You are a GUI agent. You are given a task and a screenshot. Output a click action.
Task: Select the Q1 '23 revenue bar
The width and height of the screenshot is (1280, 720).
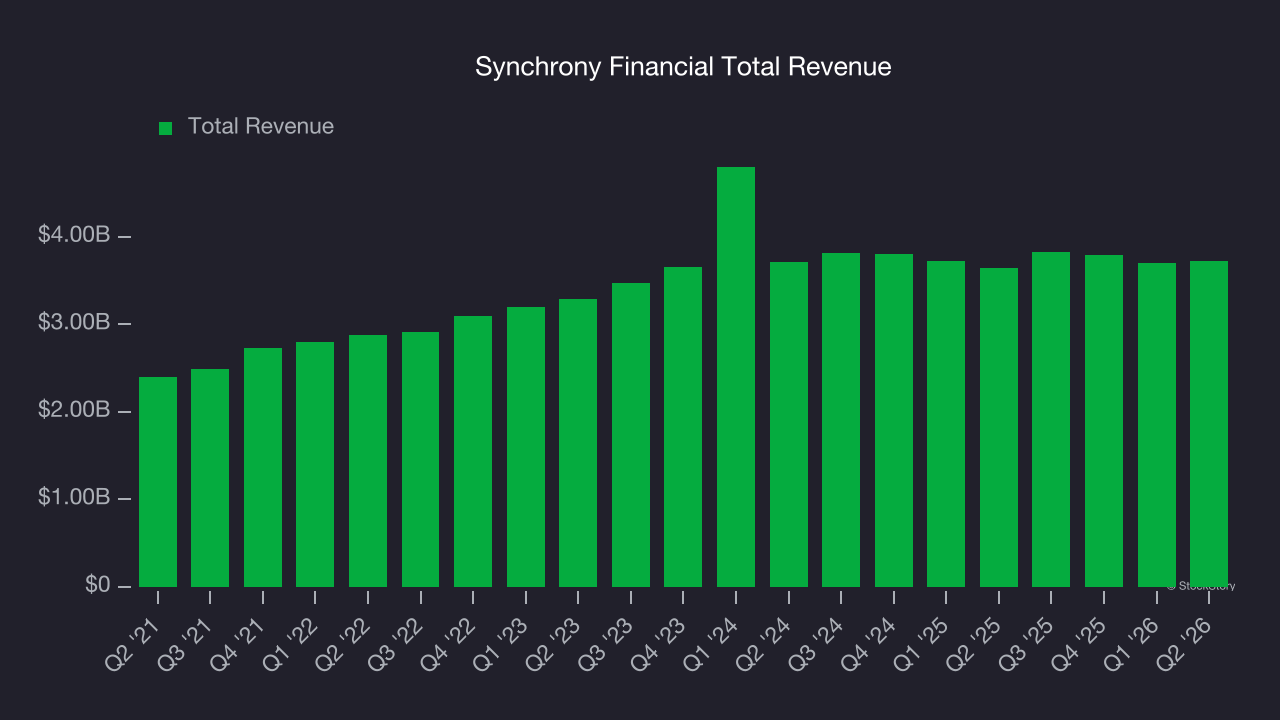pyautogui.click(x=526, y=447)
